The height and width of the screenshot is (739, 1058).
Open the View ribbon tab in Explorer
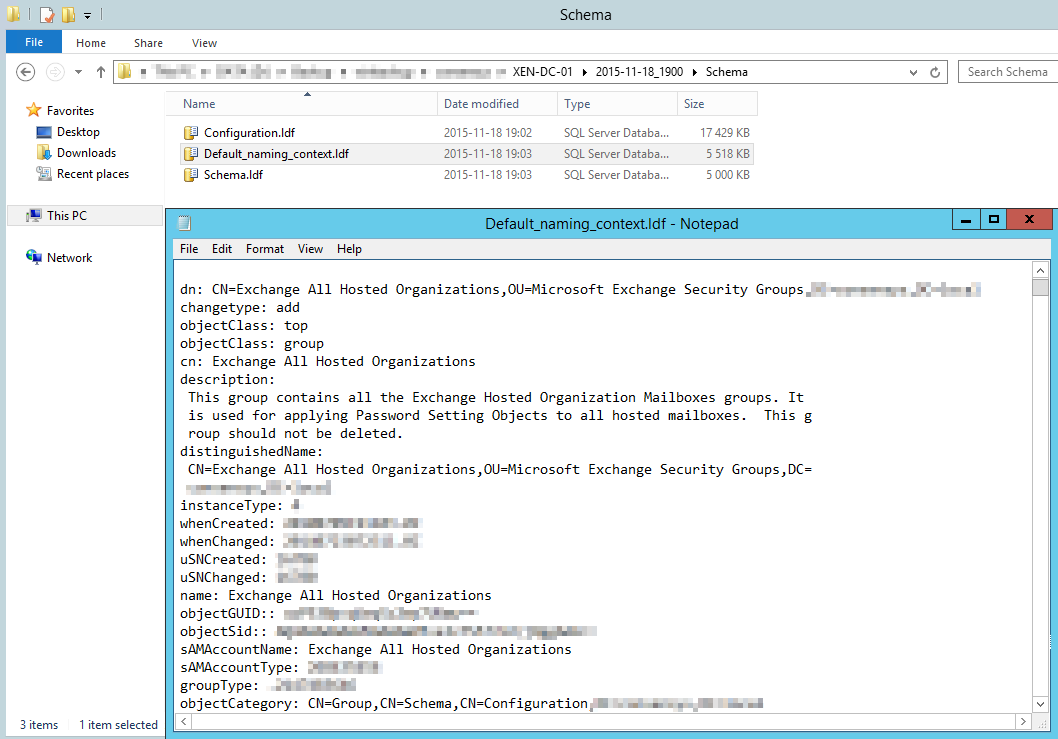tap(204, 43)
